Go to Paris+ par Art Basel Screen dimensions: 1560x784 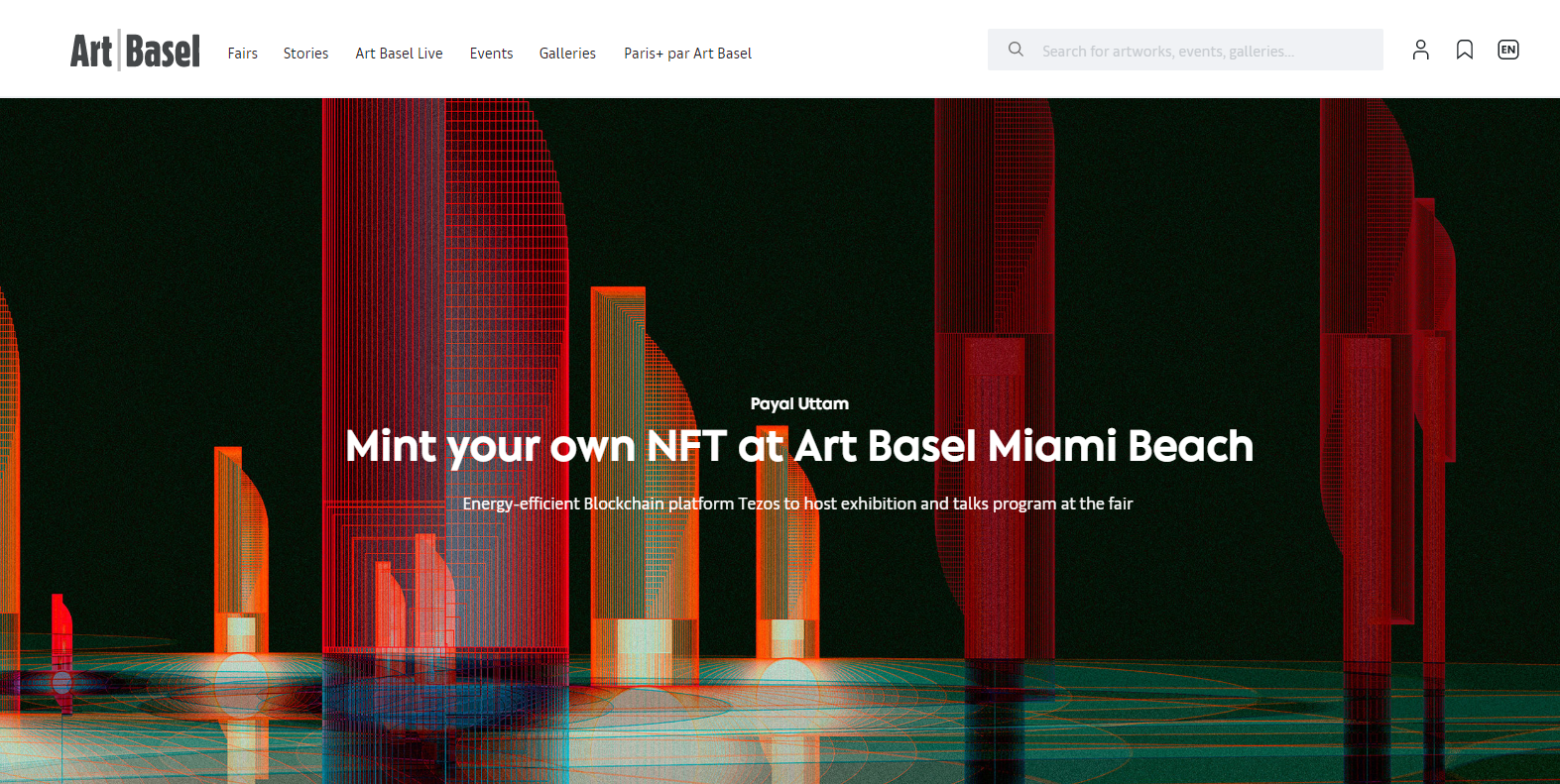[687, 54]
